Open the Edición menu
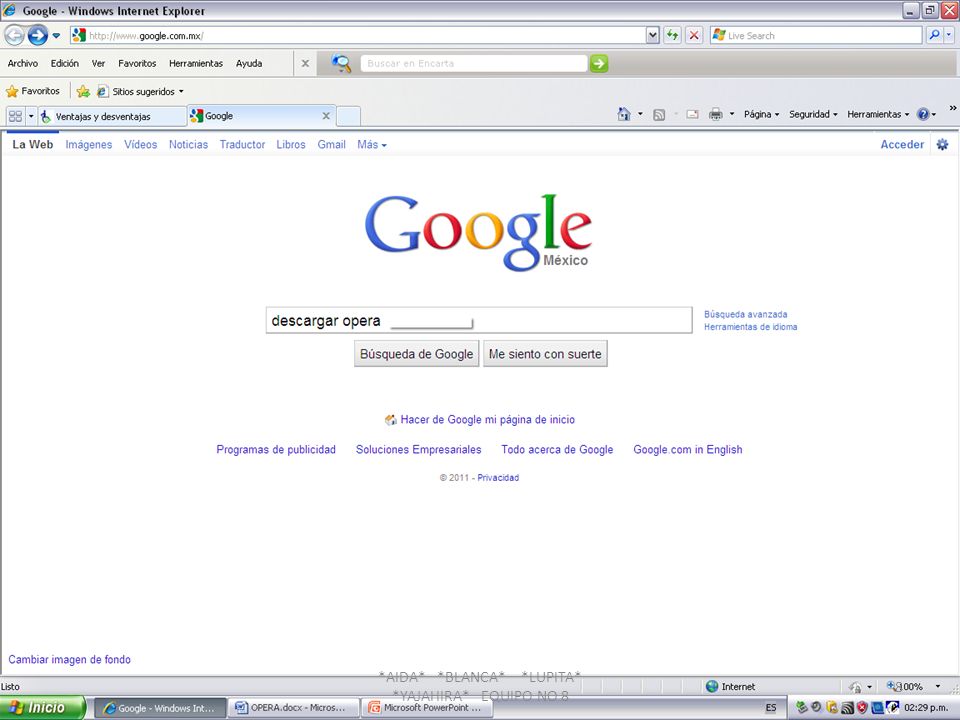The image size is (960, 720). (65, 63)
